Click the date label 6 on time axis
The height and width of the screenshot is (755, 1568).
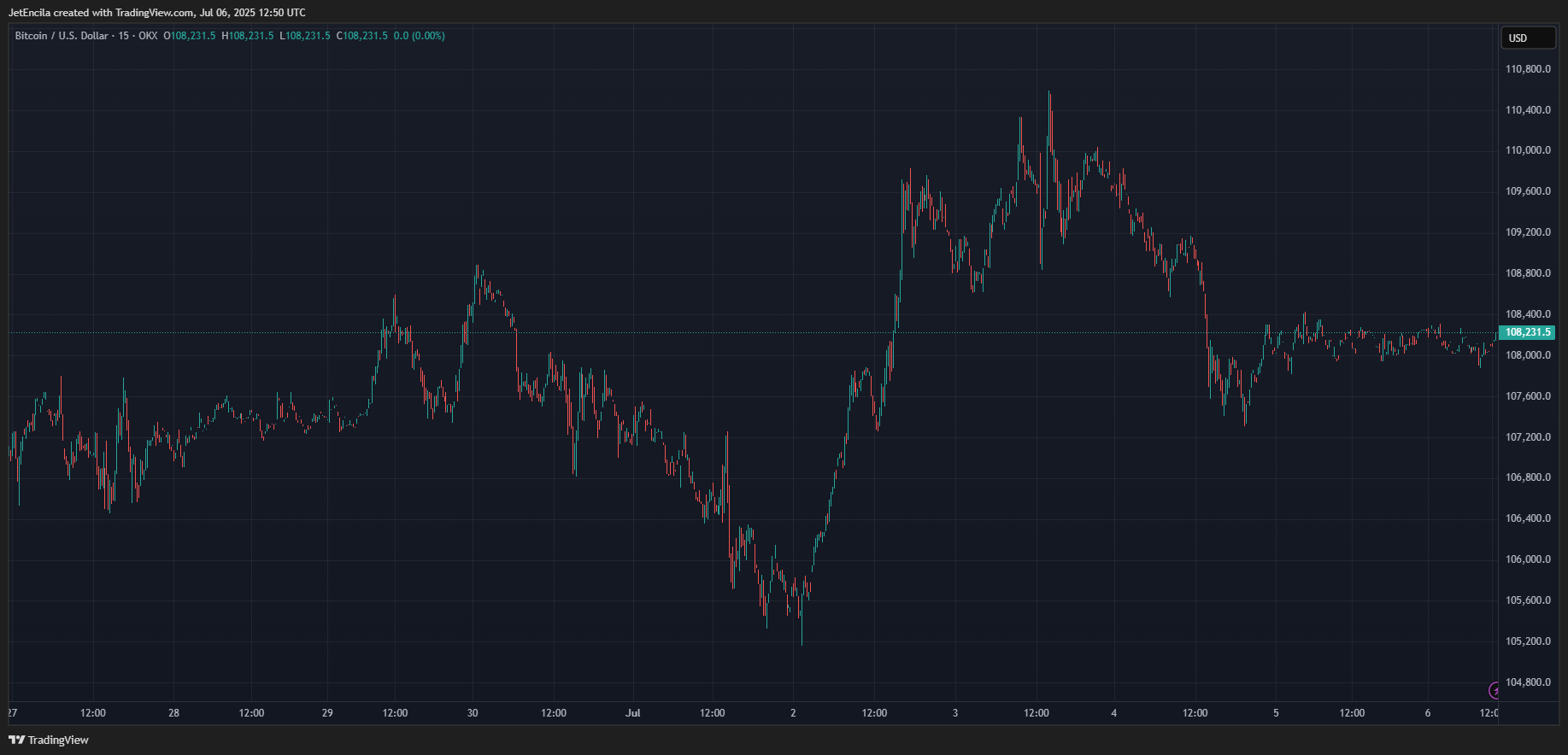pyautogui.click(x=1428, y=713)
